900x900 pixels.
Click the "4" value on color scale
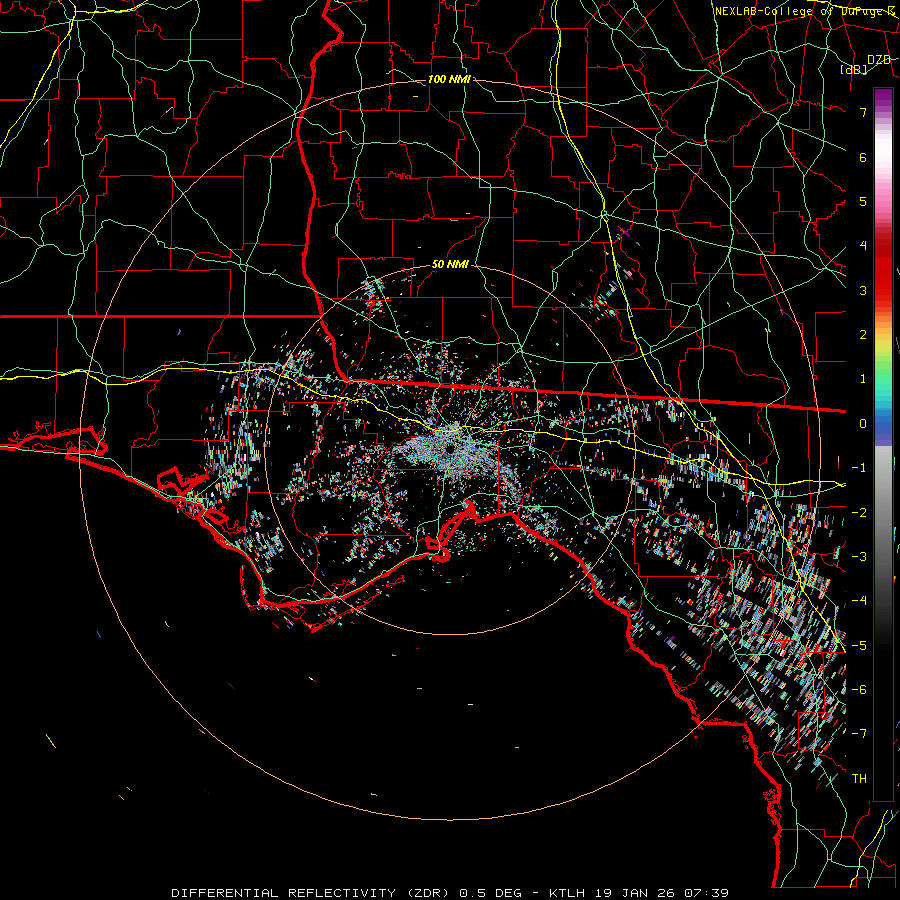coord(863,246)
